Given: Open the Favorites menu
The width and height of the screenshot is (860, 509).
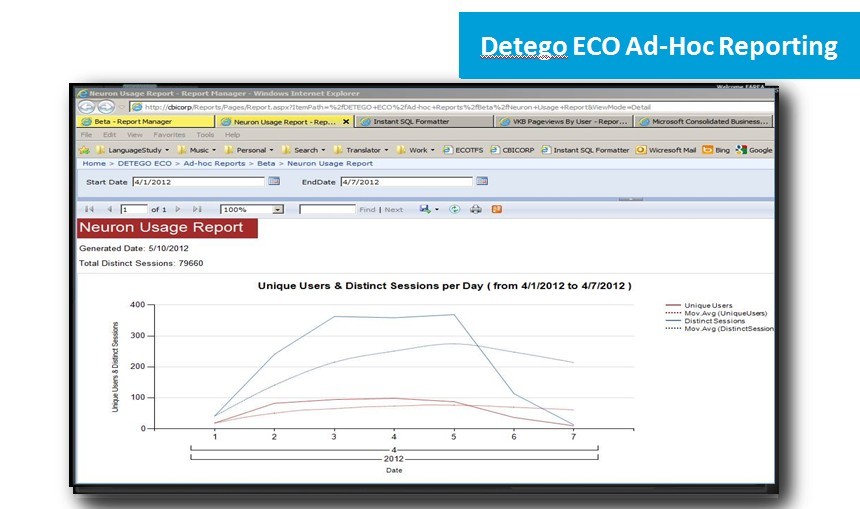Looking at the screenshot, I should coord(169,135).
